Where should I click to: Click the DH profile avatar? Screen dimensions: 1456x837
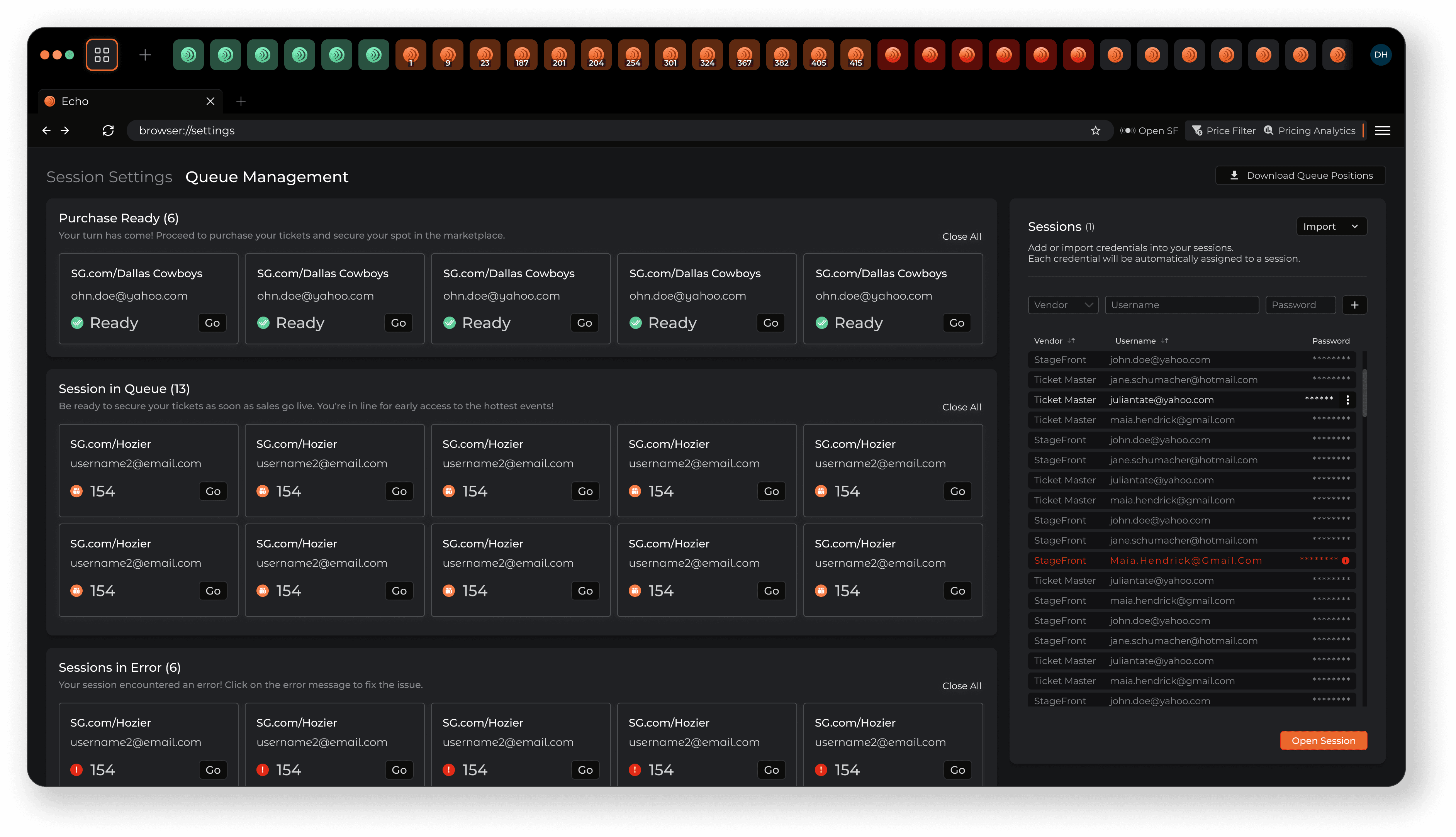[x=1381, y=54]
